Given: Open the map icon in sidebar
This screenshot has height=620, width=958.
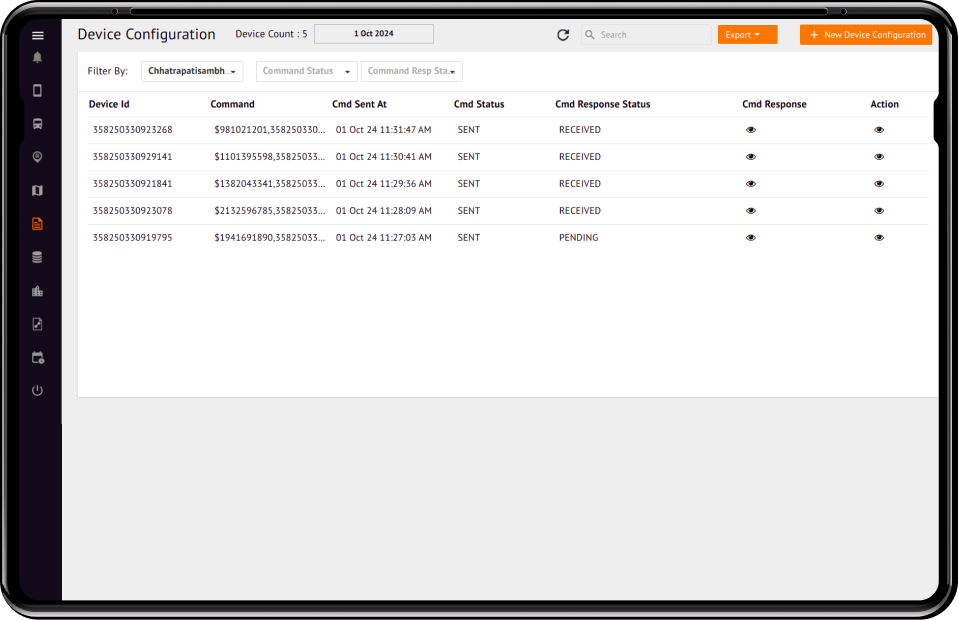Looking at the screenshot, I should 38,190.
